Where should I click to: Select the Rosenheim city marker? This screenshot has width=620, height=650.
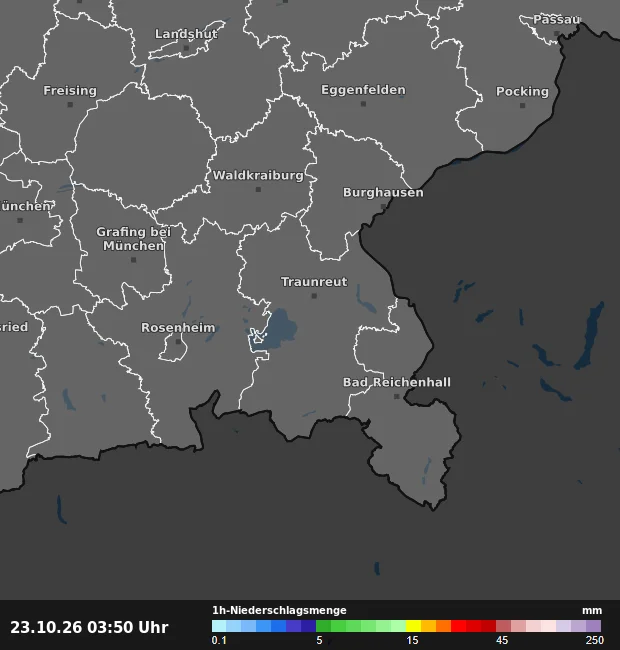[x=178, y=342]
